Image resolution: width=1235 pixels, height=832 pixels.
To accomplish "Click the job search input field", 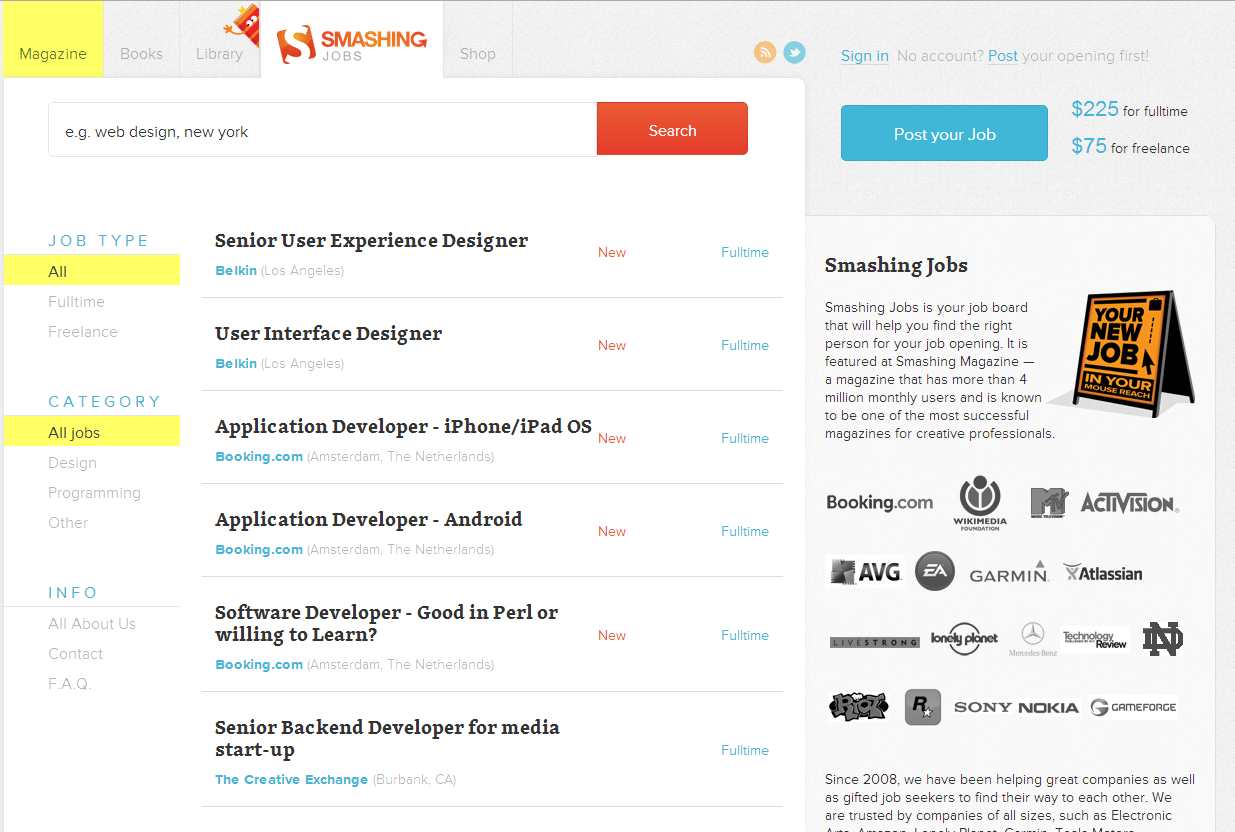I will pos(322,129).
